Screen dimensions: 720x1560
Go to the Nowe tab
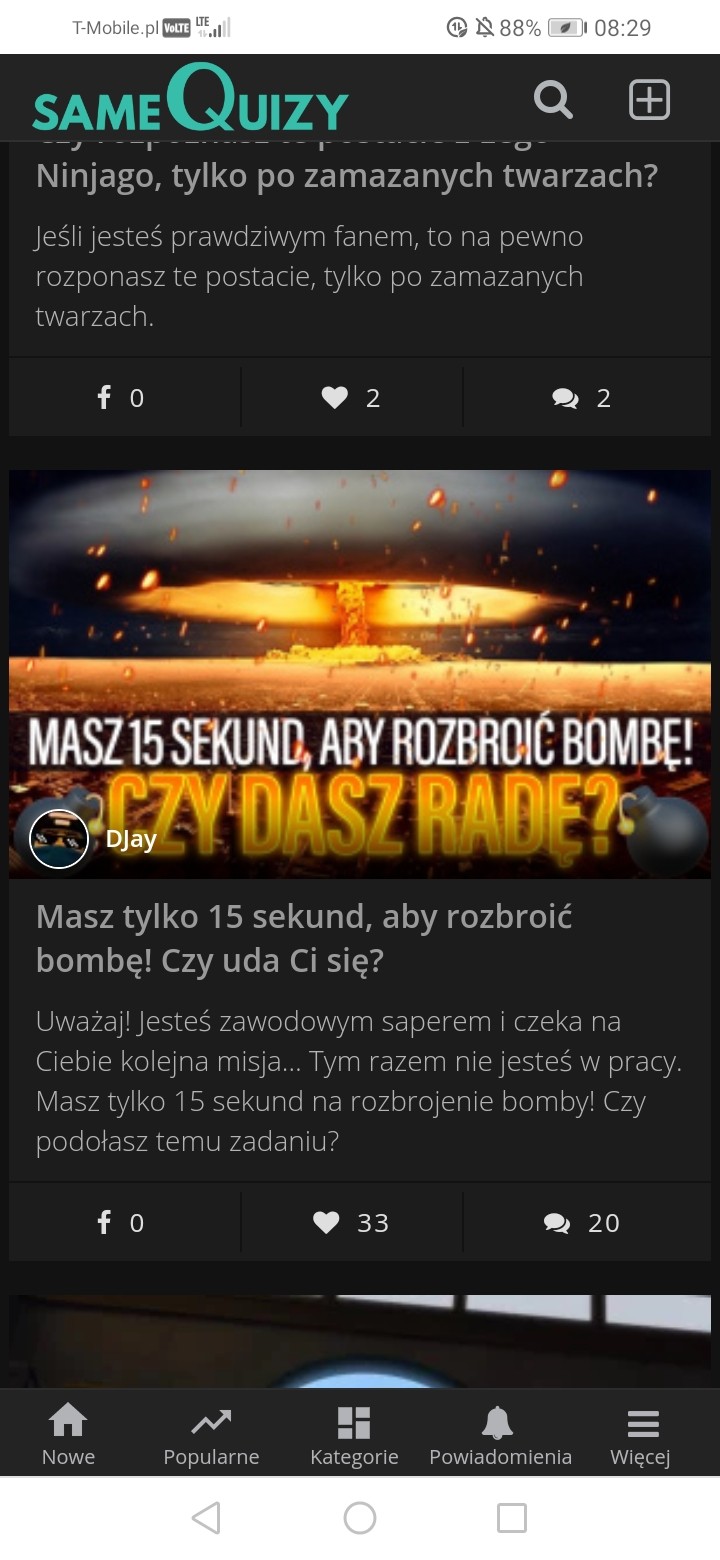(68, 1434)
